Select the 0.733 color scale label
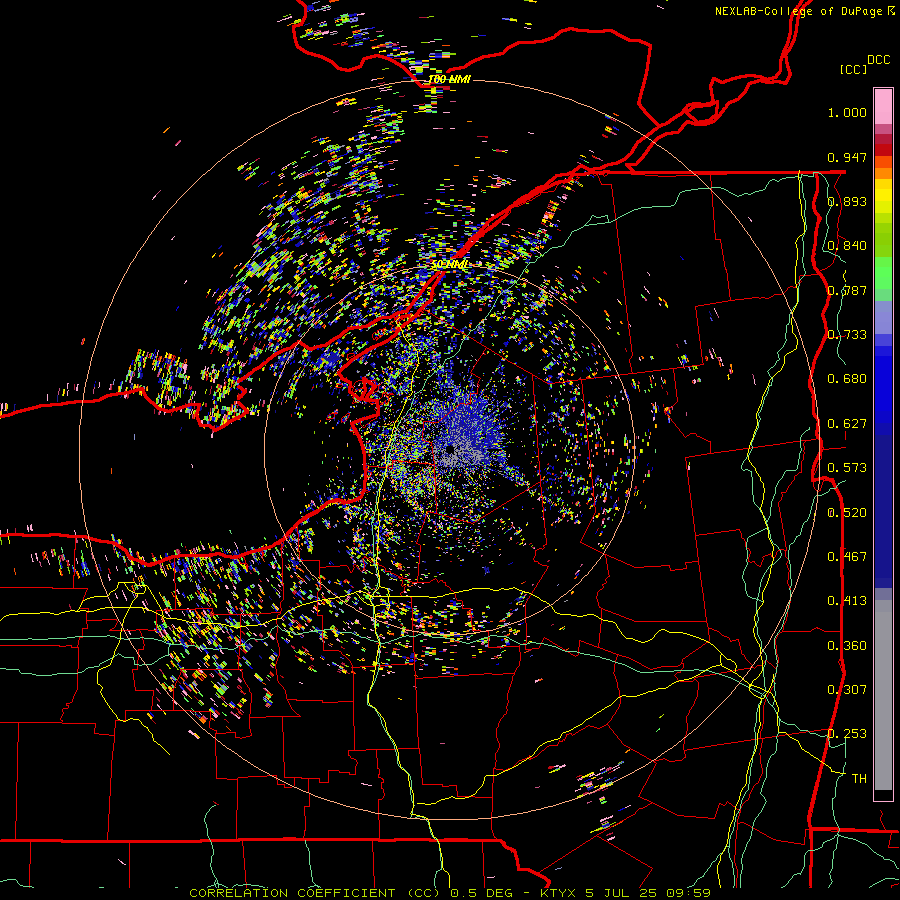Viewport: 900px width, 900px height. point(847,335)
